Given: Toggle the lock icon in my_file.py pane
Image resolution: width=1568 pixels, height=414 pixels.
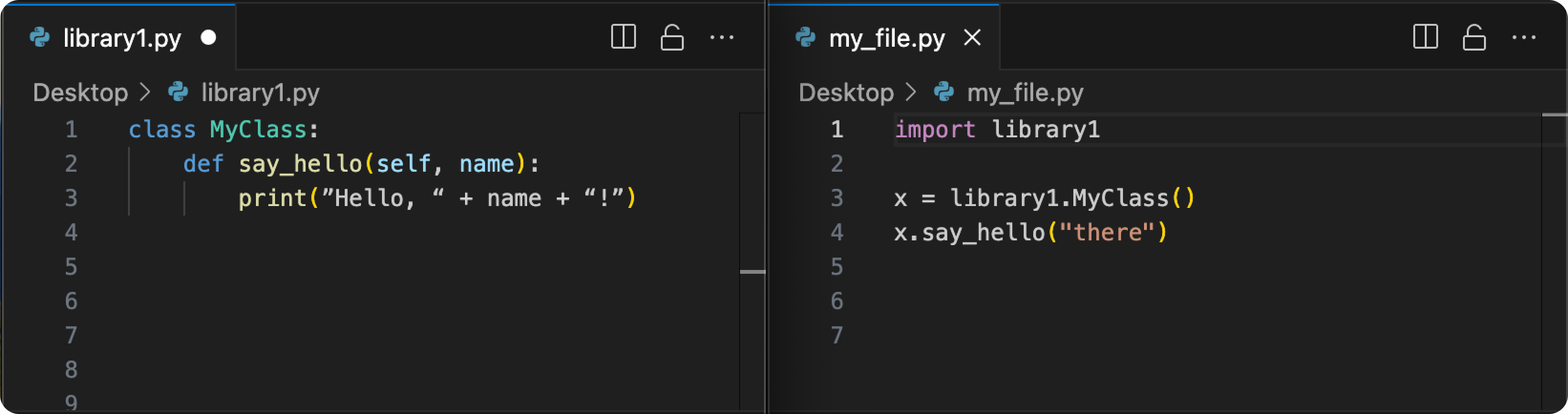Looking at the screenshot, I should point(1473,37).
